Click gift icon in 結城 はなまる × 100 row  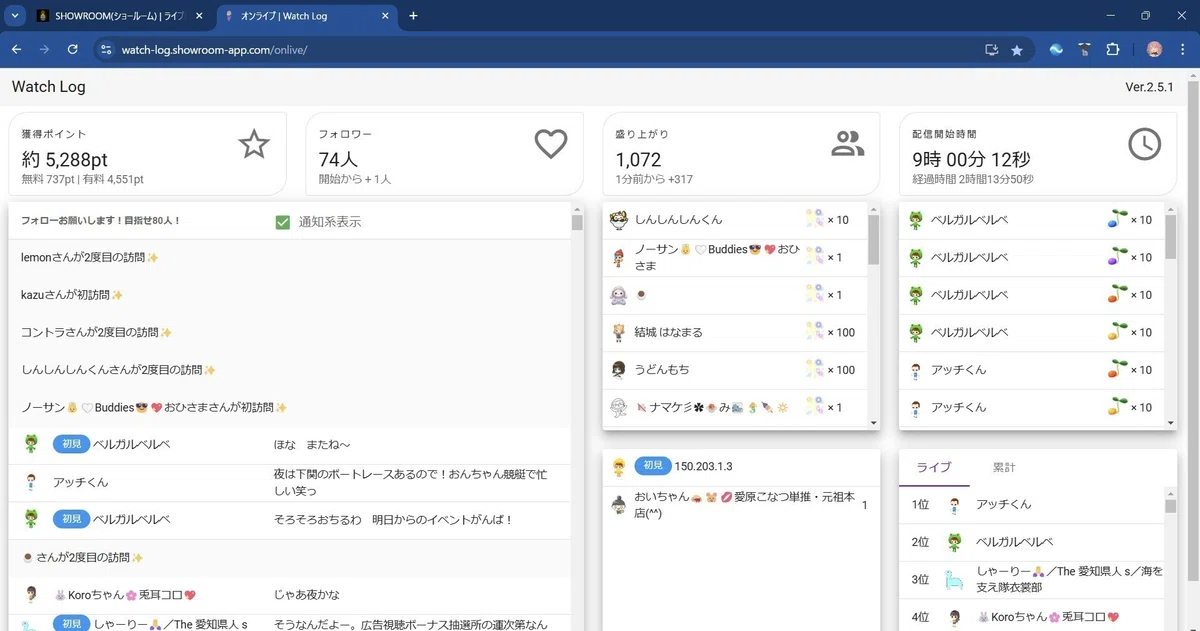click(x=815, y=332)
